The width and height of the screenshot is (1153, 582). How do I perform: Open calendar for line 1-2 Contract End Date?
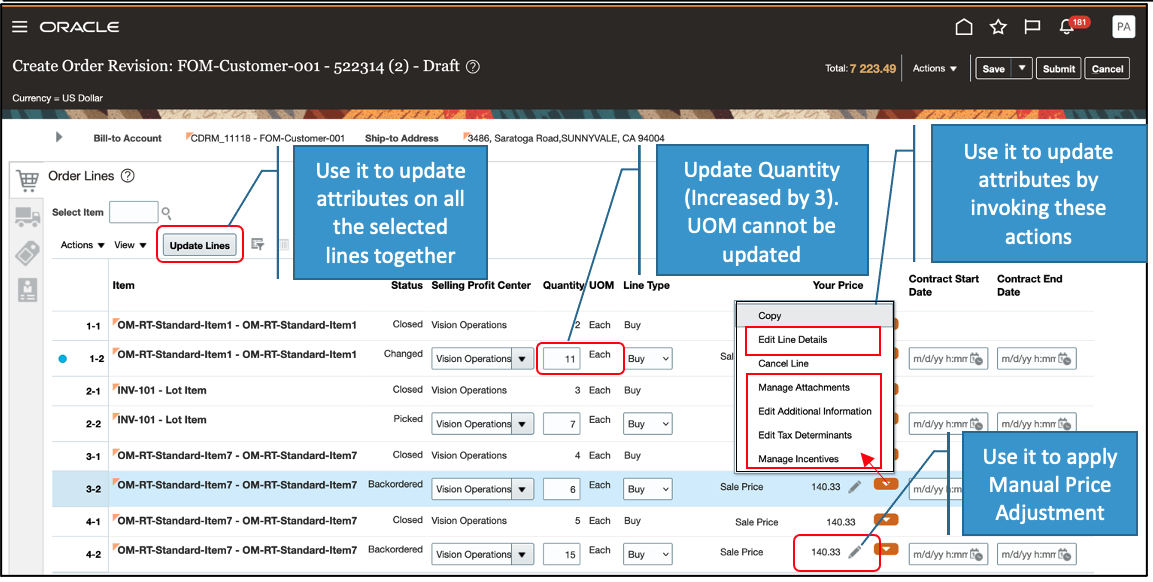[x=1065, y=359]
